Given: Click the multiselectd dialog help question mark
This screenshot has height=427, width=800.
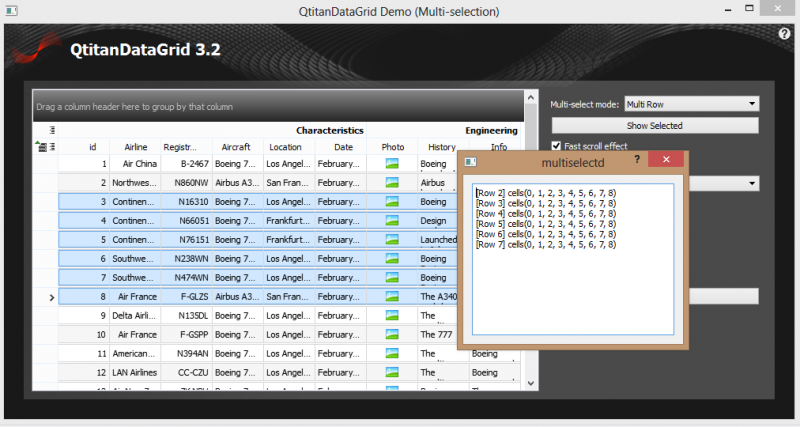Looking at the screenshot, I should coord(637,159).
